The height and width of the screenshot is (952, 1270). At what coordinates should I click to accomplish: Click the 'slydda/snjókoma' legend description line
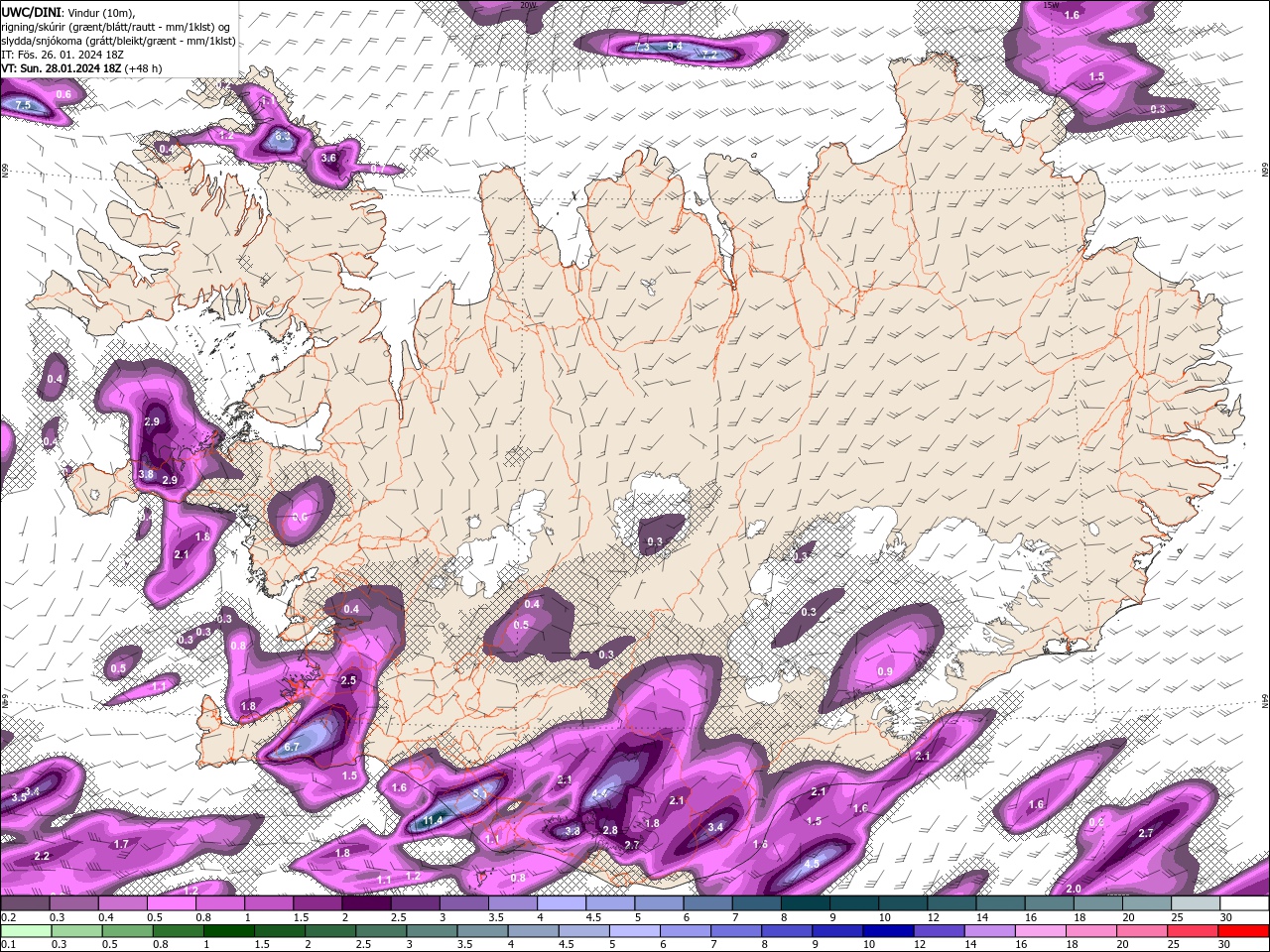[x=118, y=41]
